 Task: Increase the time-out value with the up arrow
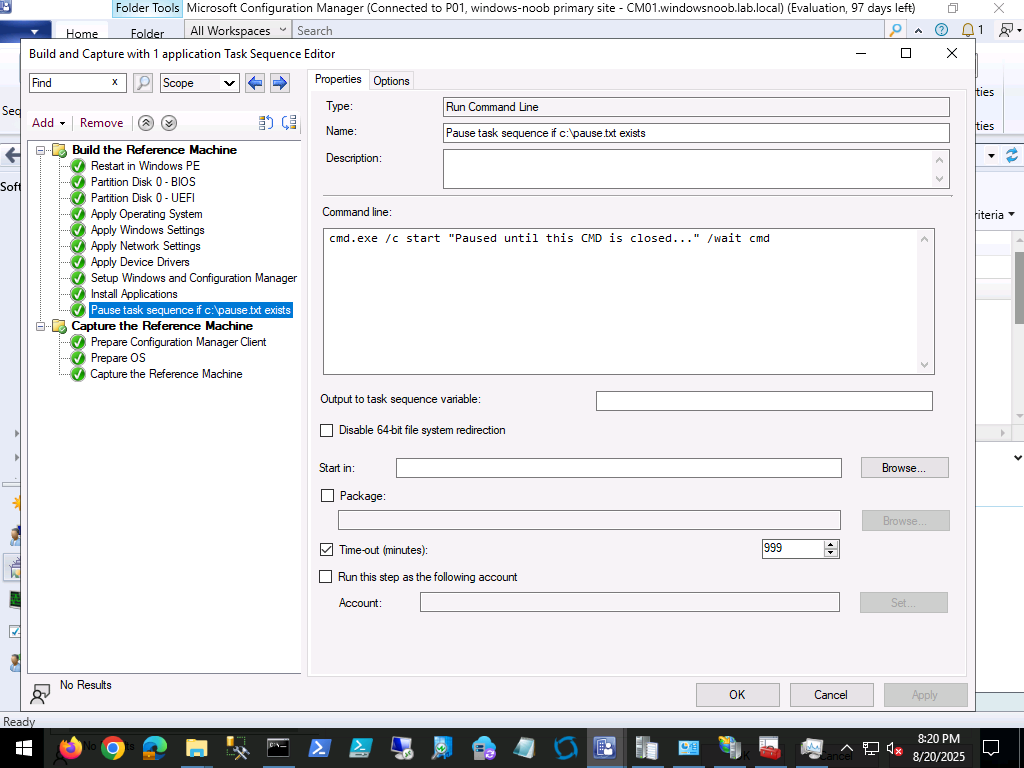[x=831, y=545]
